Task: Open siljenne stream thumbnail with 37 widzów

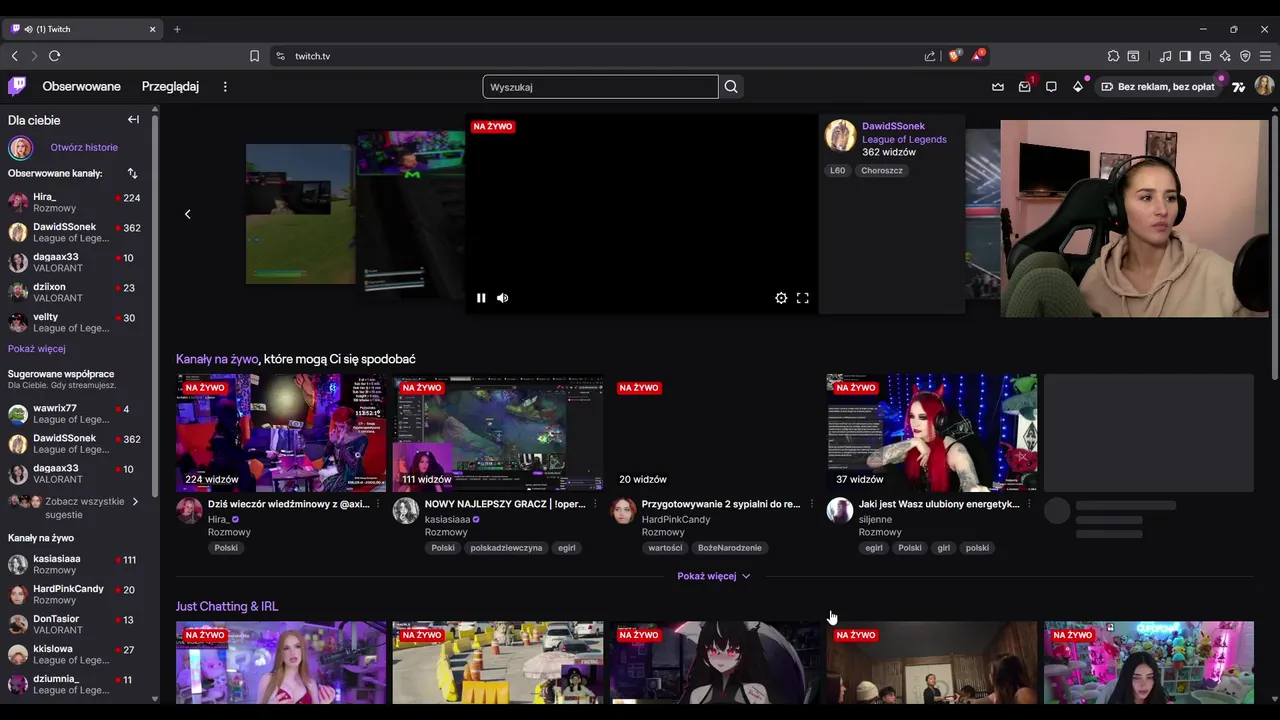Action: coord(932,433)
